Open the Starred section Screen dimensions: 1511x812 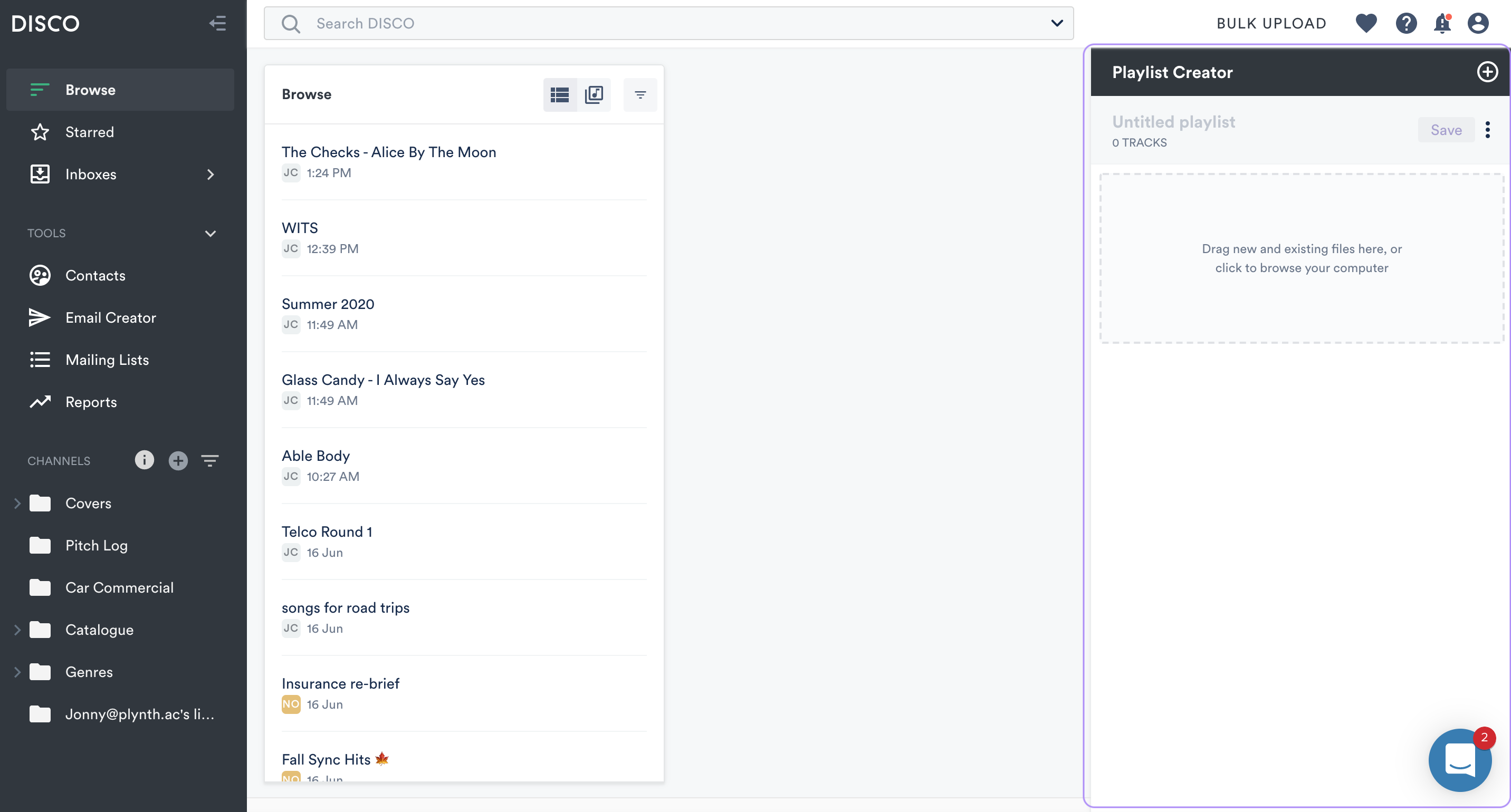[89, 132]
